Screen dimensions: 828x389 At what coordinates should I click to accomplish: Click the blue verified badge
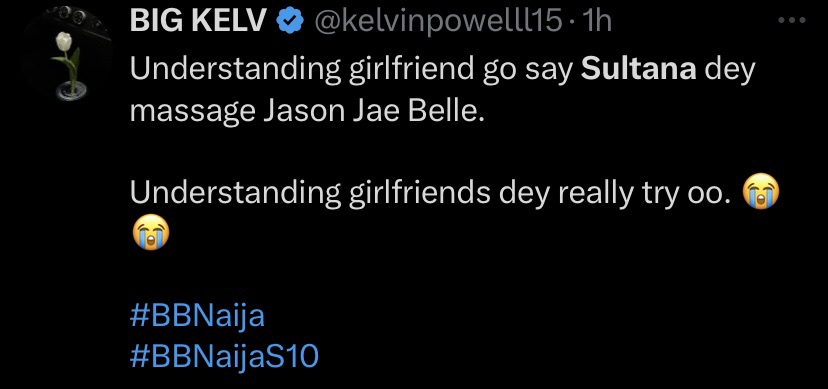[290, 22]
